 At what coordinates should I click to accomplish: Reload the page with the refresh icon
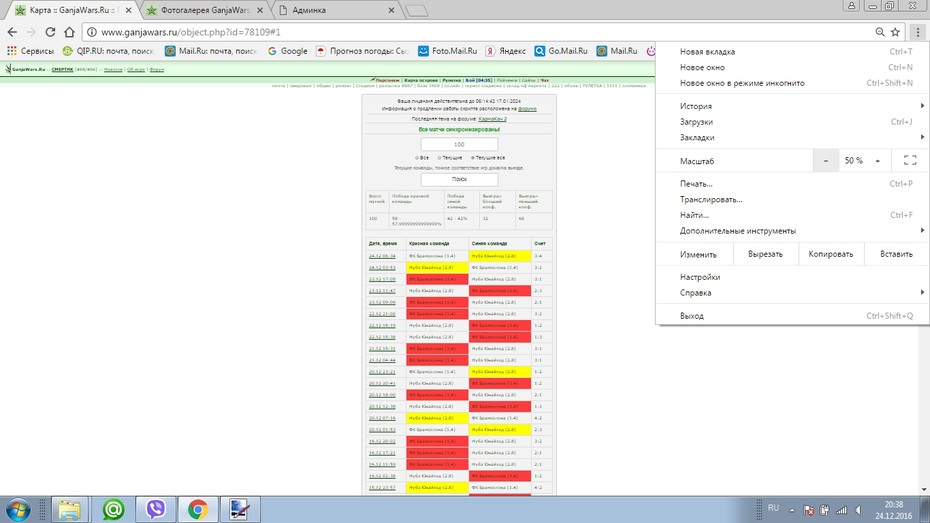[x=50, y=32]
